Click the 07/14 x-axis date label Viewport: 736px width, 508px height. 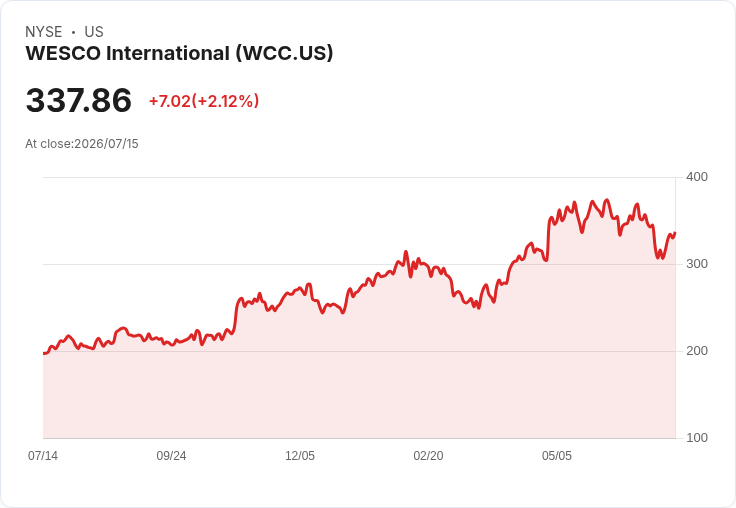[43, 455]
